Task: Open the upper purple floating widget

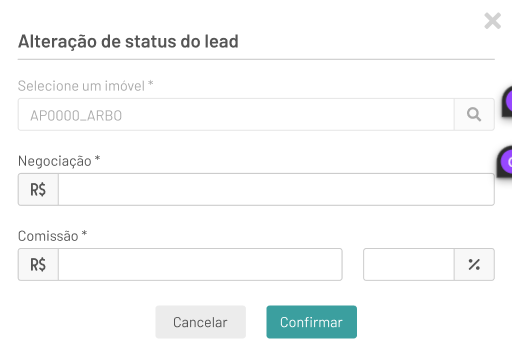Action: coord(507,101)
